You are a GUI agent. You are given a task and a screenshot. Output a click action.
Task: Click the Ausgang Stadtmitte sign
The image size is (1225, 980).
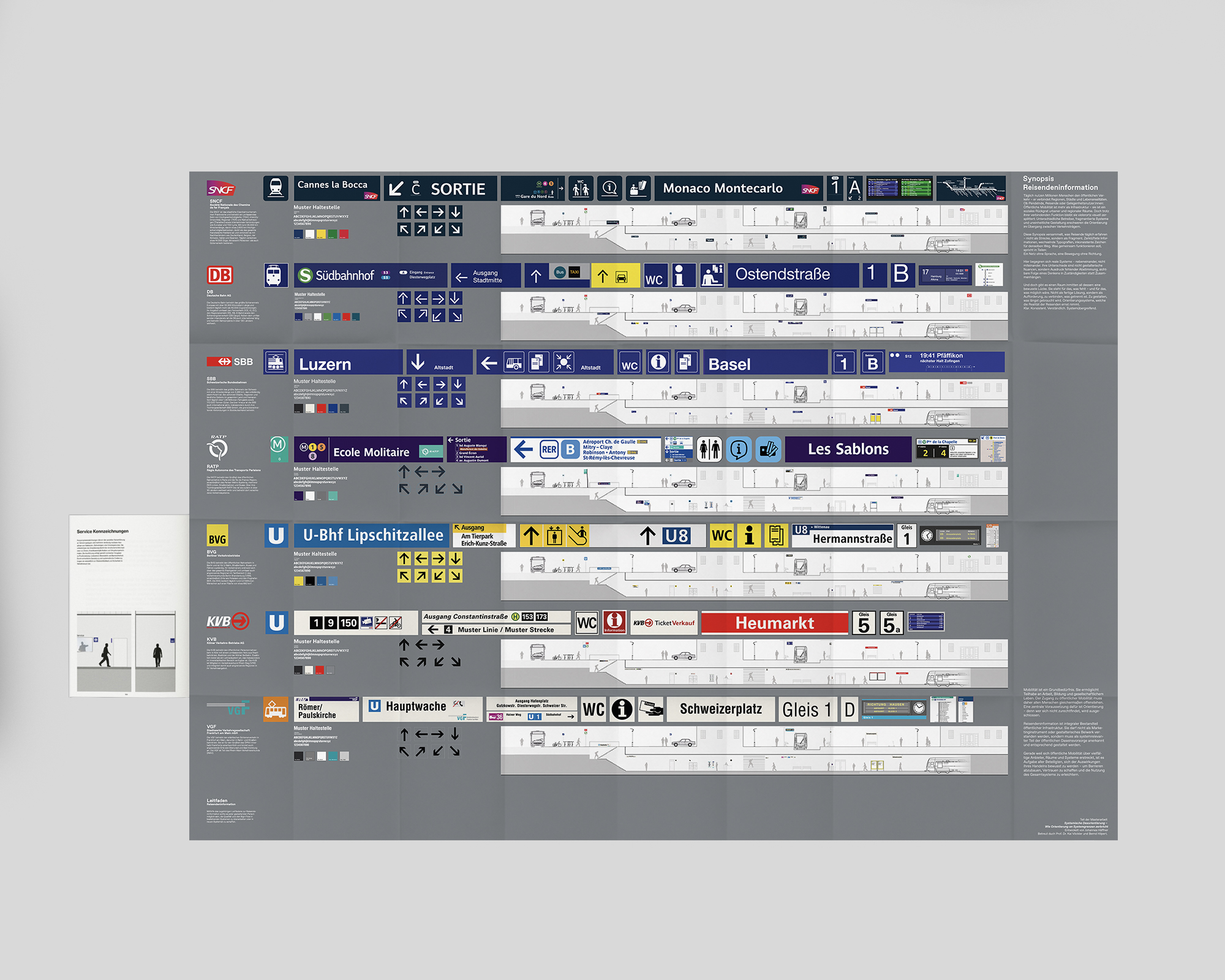click(486, 276)
